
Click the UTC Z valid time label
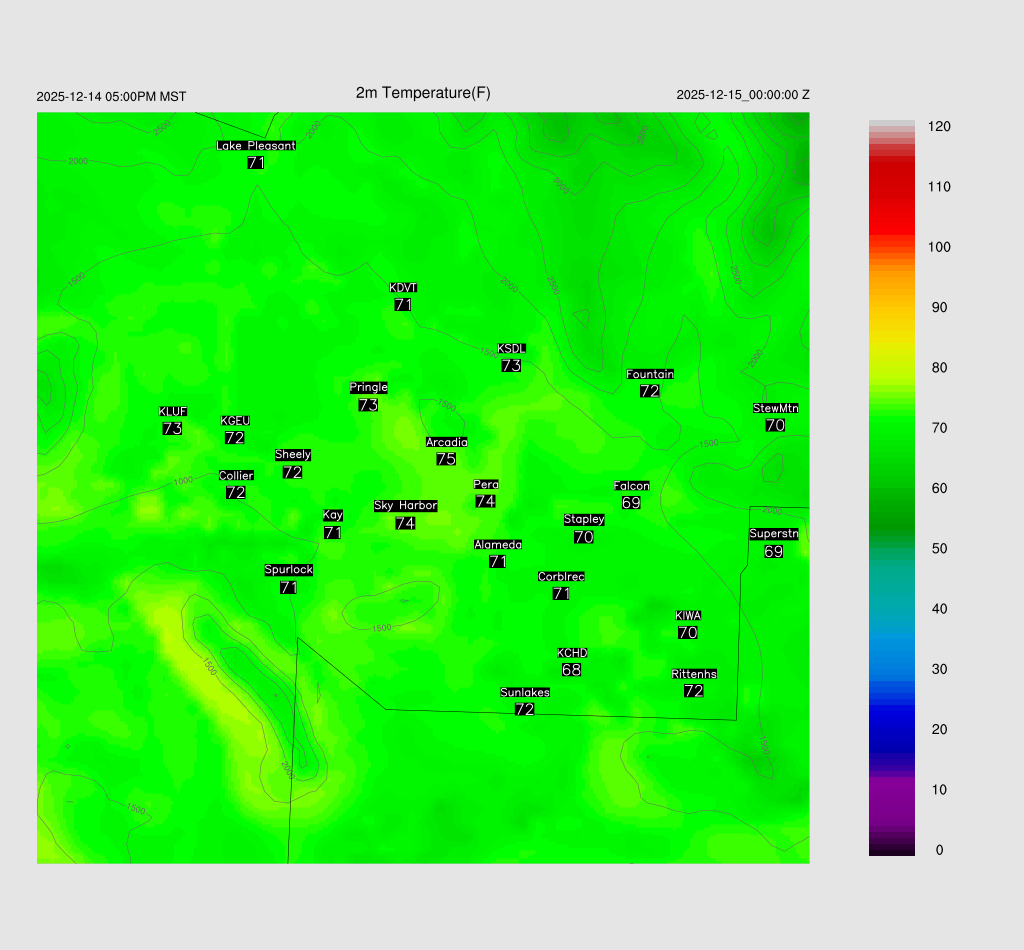(743, 95)
